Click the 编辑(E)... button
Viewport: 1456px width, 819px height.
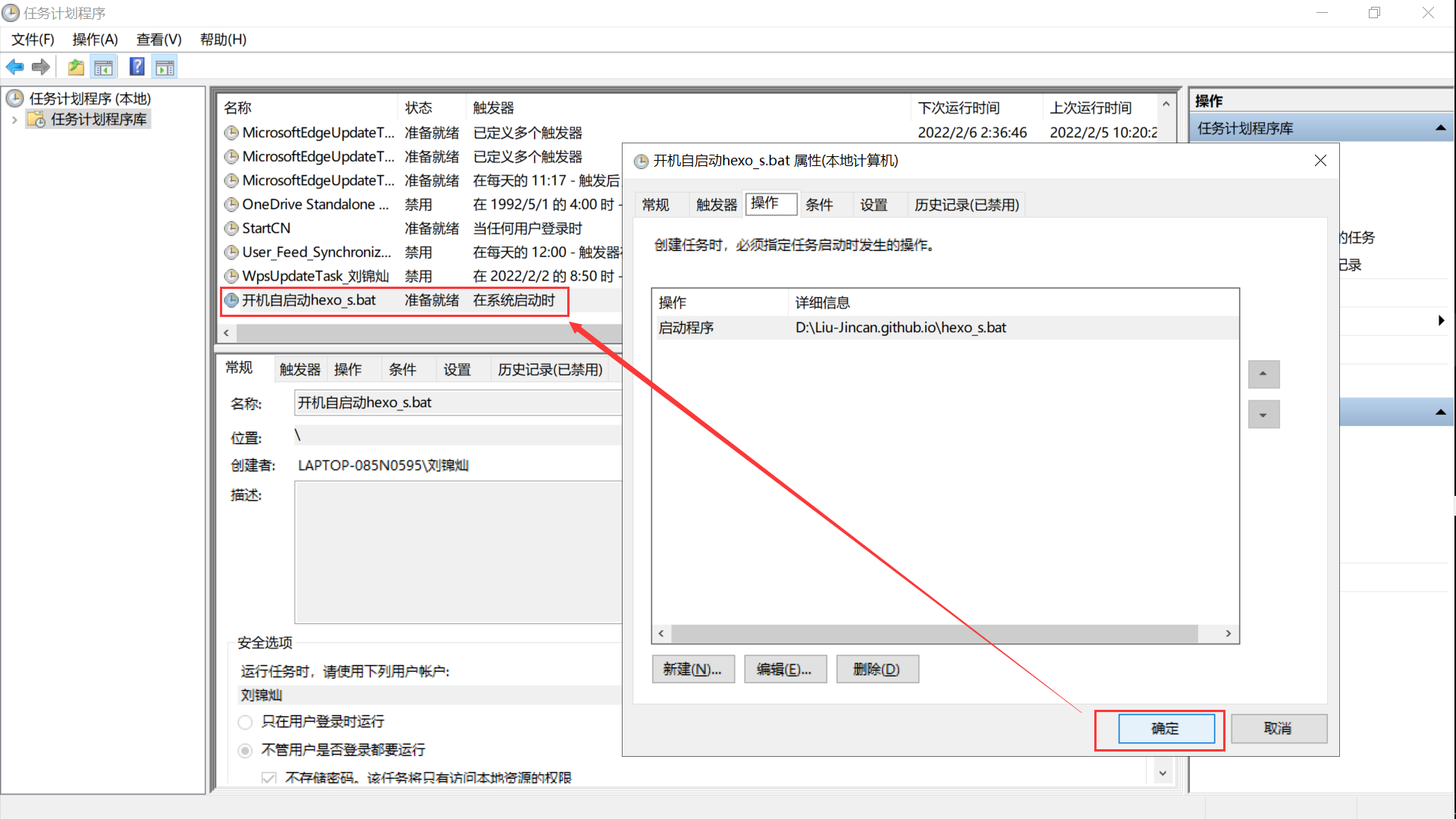point(785,670)
